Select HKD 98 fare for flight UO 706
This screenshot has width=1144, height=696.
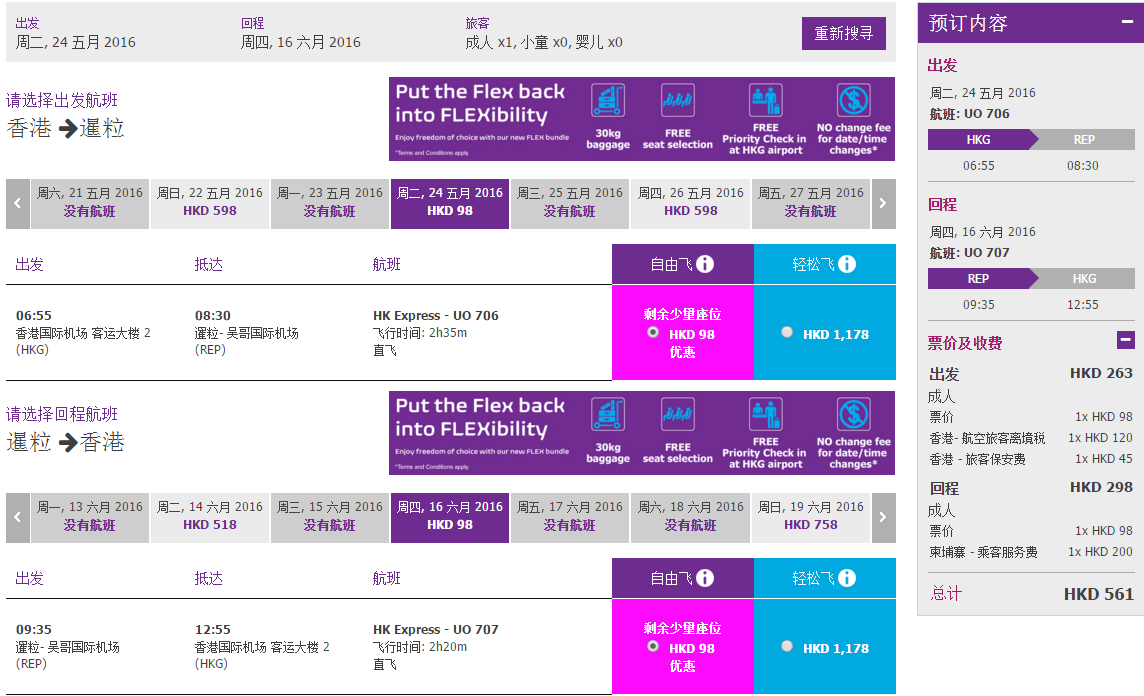[x=653, y=333]
